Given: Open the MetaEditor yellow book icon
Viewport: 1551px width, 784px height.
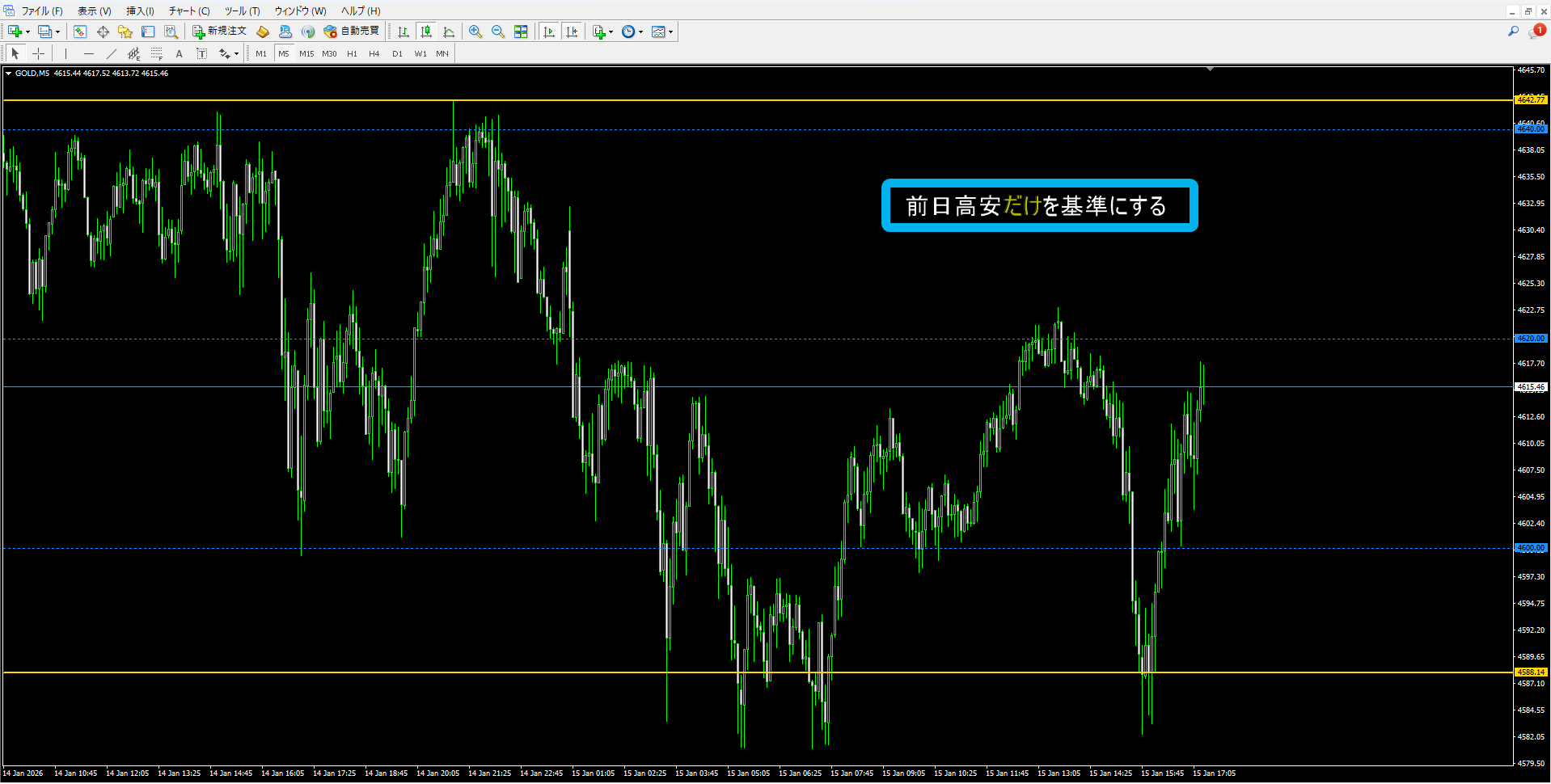Looking at the screenshot, I should (263, 32).
